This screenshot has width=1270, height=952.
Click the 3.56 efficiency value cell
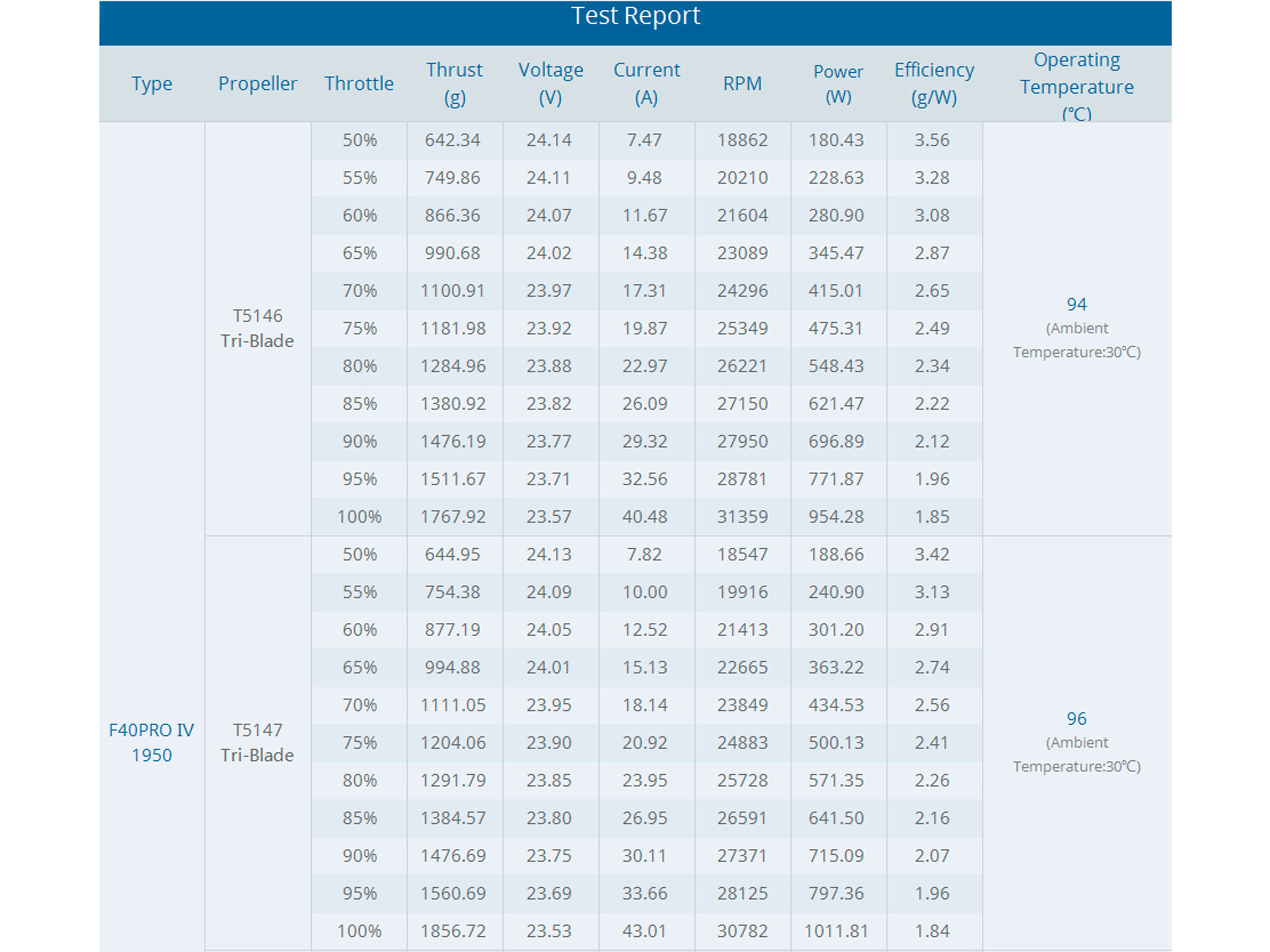[932, 140]
